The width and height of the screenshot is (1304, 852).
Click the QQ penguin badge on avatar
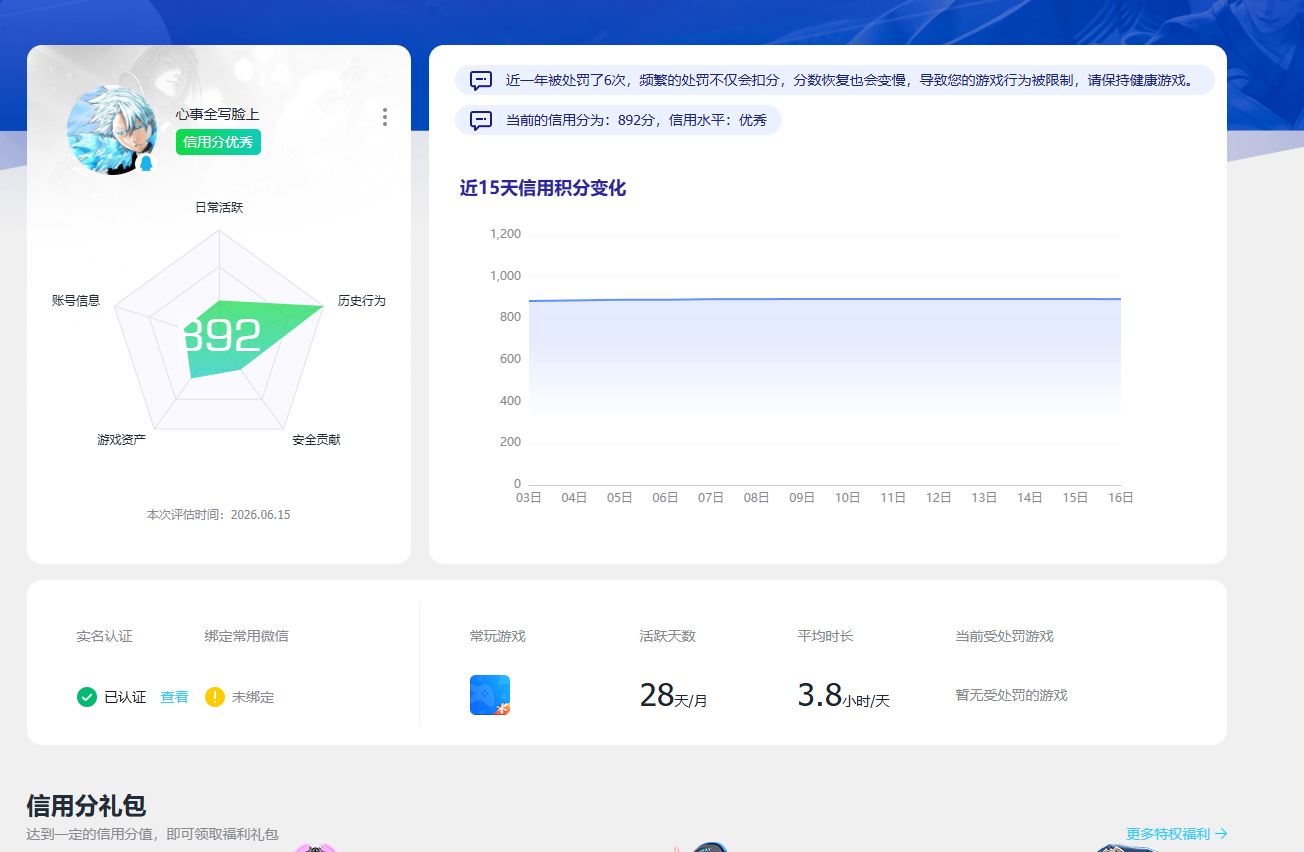click(147, 163)
